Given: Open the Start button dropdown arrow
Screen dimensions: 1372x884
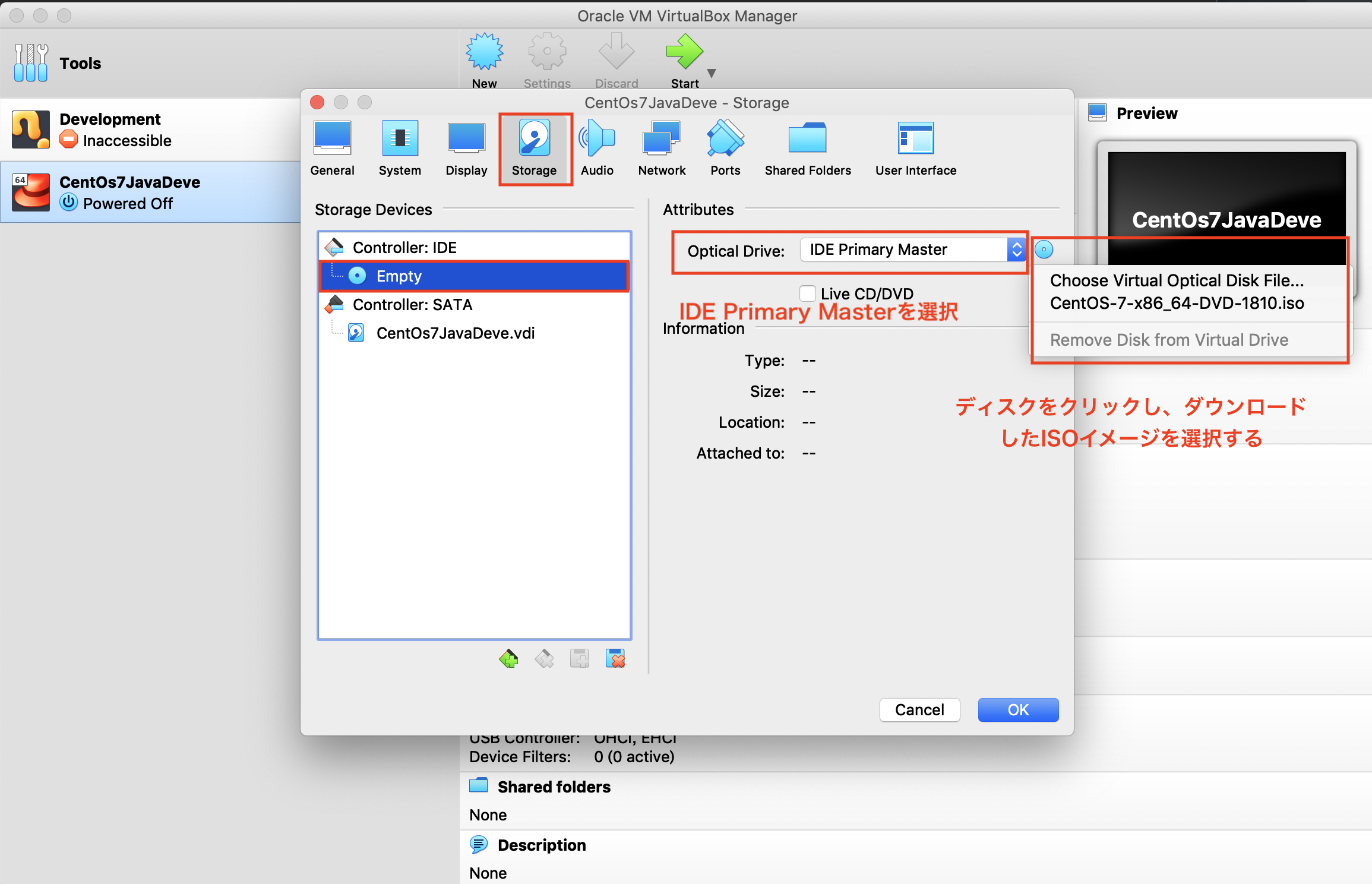Looking at the screenshot, I should click(712, 74).
